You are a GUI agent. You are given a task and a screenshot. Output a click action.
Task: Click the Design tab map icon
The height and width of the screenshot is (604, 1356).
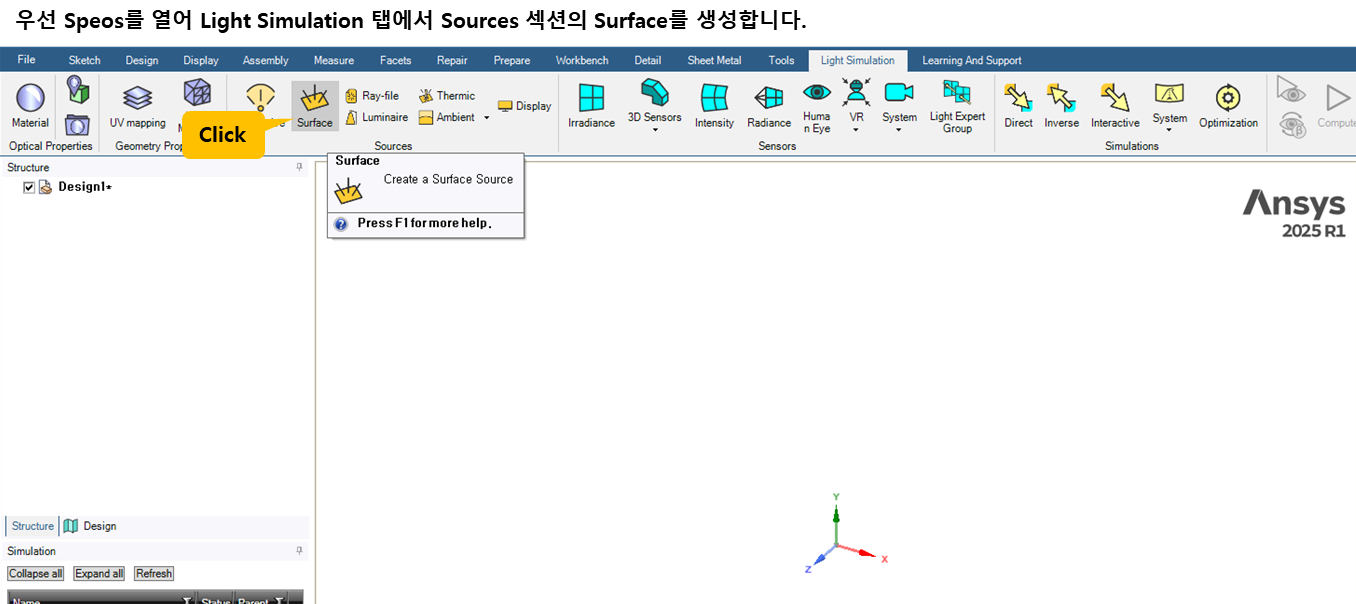(x=70, y=526)
